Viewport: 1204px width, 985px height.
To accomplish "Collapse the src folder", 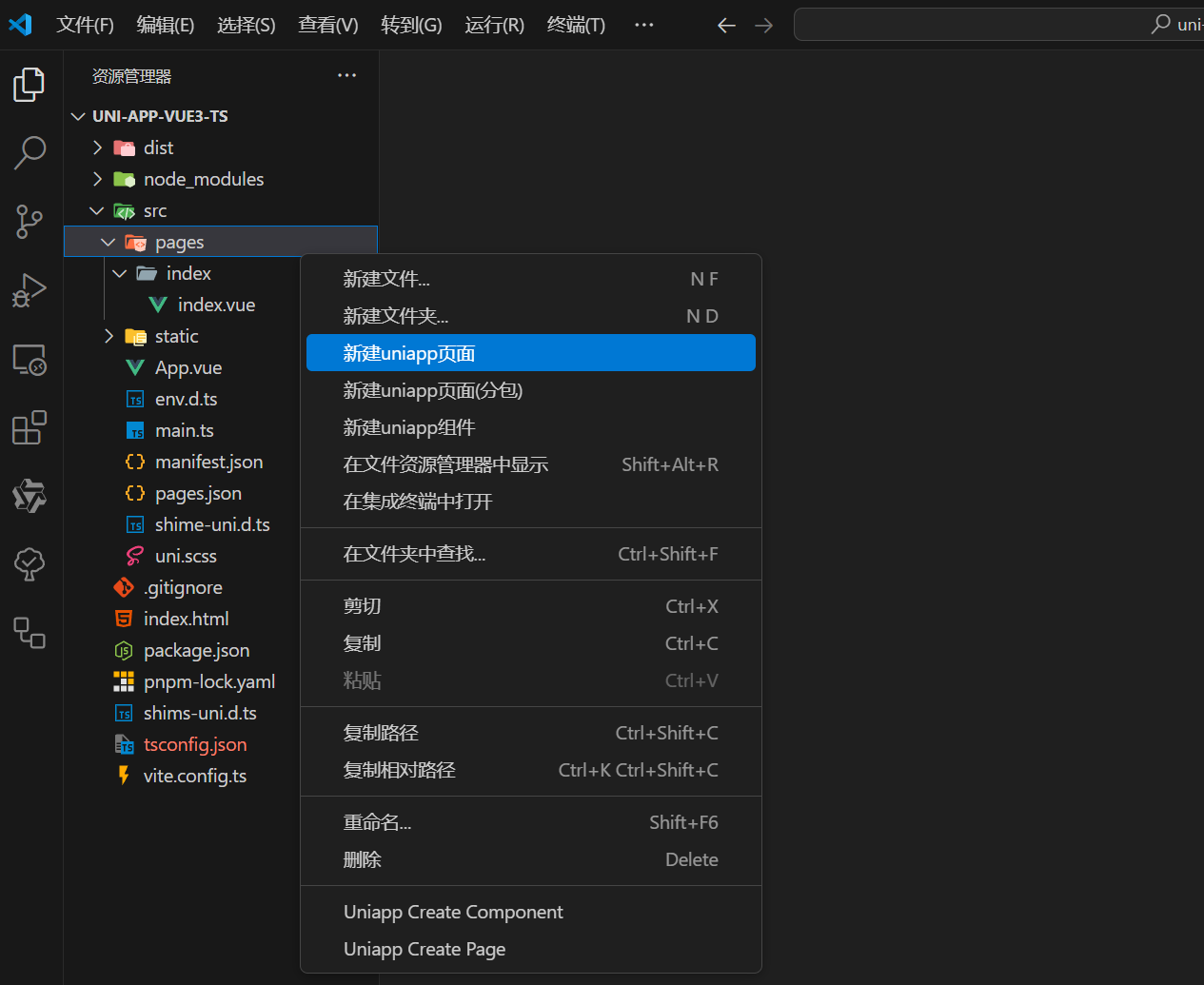I will pyautogui.click(x=97, y=210).
